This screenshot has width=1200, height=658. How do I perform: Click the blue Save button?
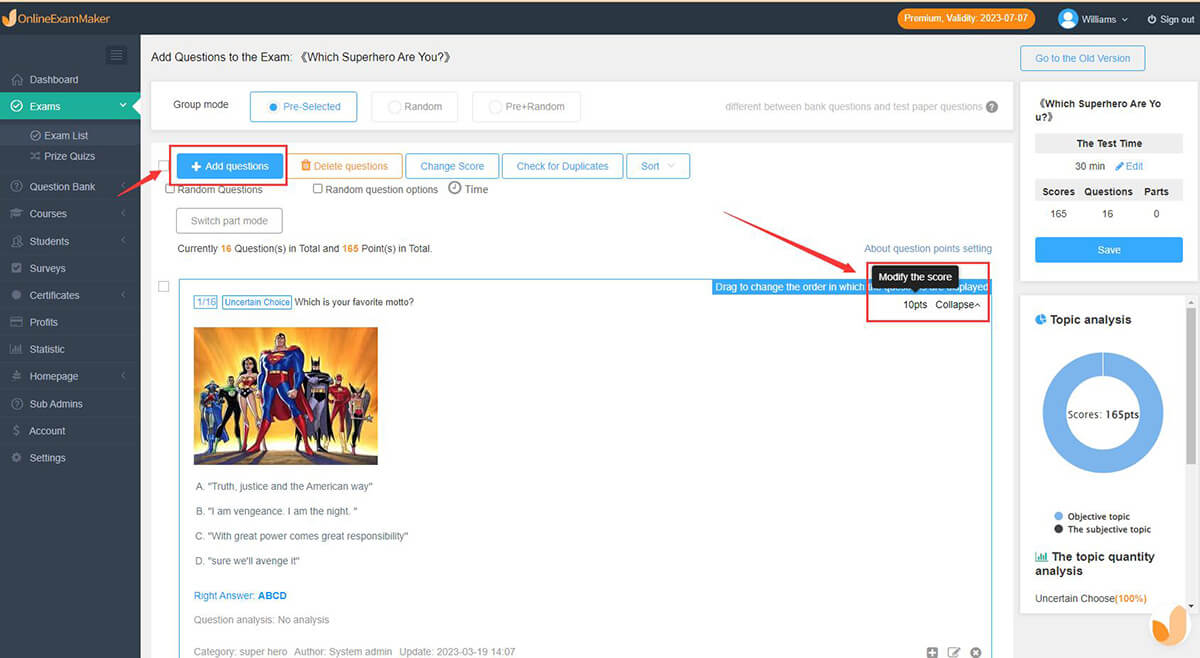point(1108,250)
